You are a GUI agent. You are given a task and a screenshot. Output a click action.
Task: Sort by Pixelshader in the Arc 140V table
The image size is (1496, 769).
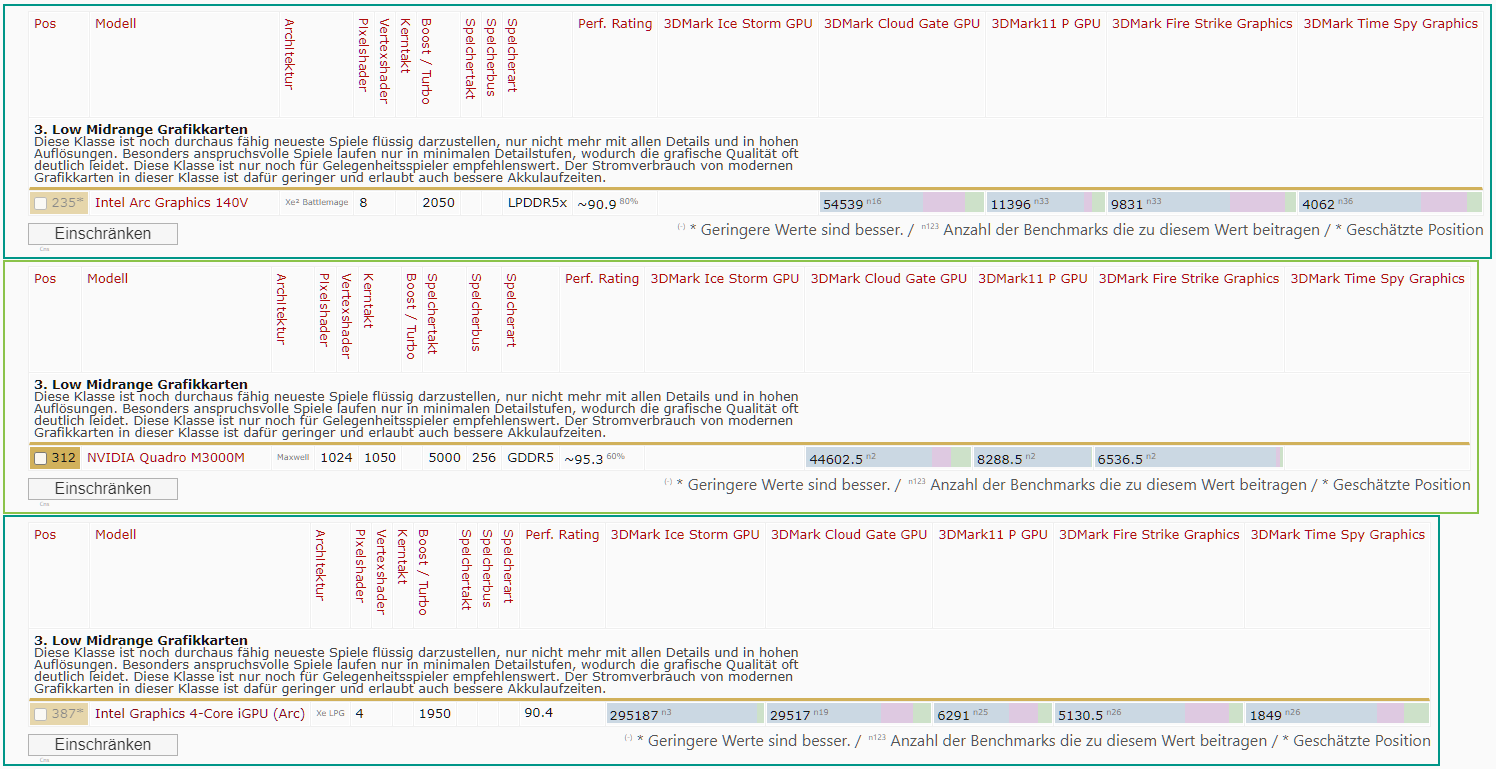(x=364, y=54)
